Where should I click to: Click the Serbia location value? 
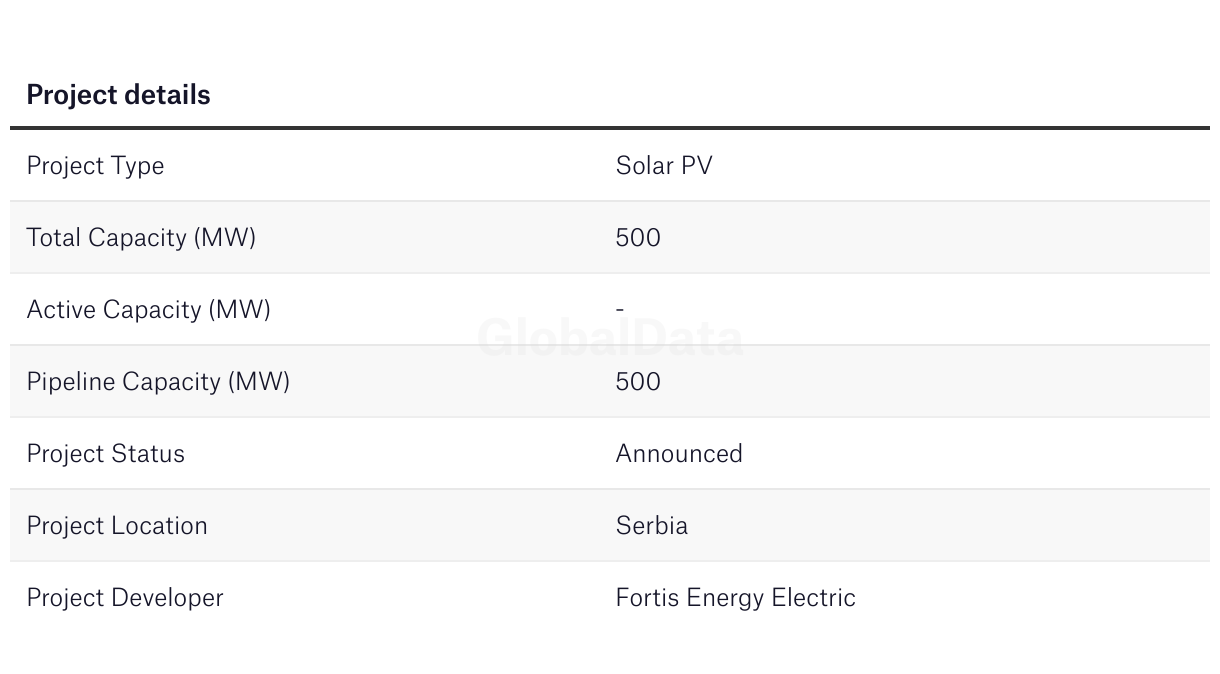tap(652, 526)
